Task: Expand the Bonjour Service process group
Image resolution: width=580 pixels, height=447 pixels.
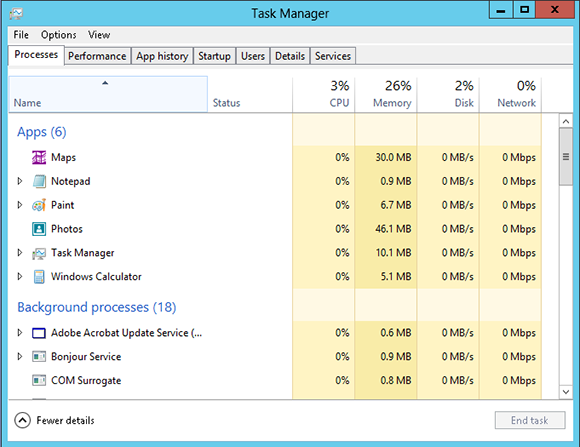Action: tap(20, 356)
